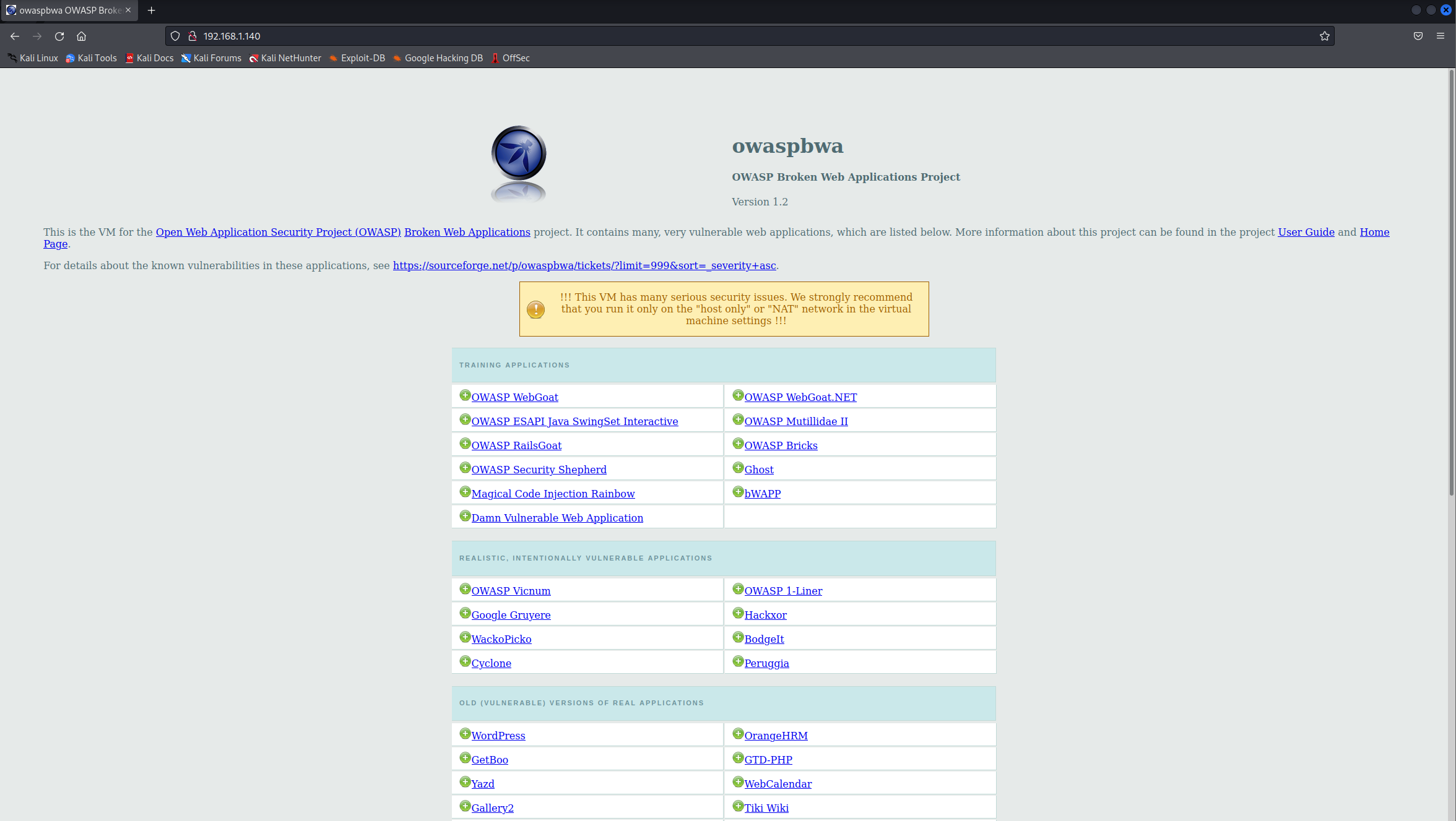The height and width of the screenshot is (821, 1456).
Task: Bookmark page with the star icon
Action: [1324, 36]
